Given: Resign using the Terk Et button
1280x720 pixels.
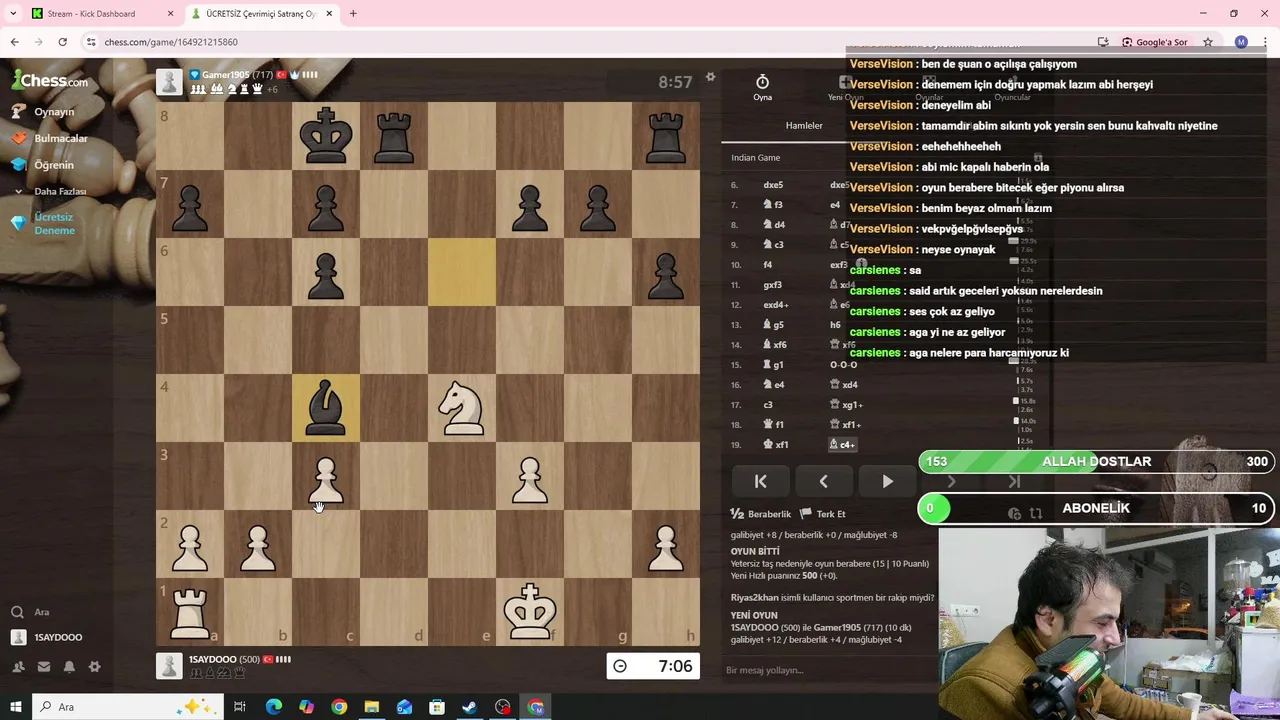Looking at the screenshot, I should (822, 514).
